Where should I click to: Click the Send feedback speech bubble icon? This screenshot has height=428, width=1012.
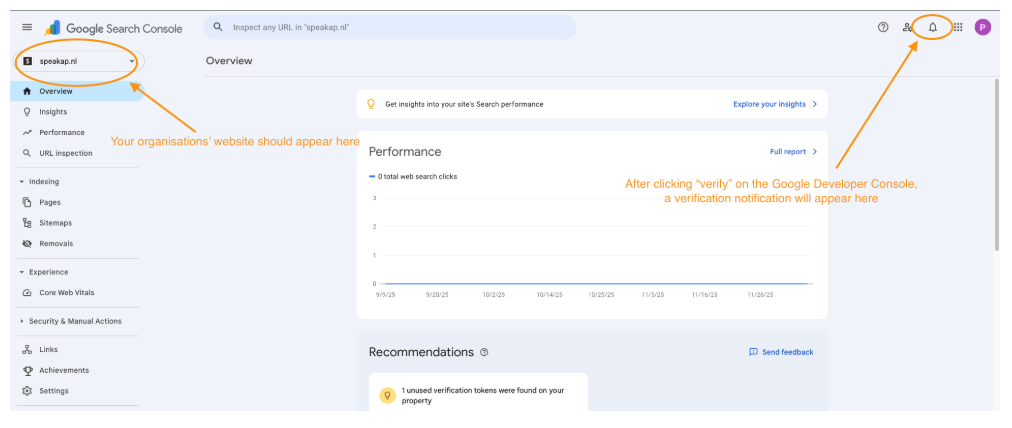[x=753, y=352]
